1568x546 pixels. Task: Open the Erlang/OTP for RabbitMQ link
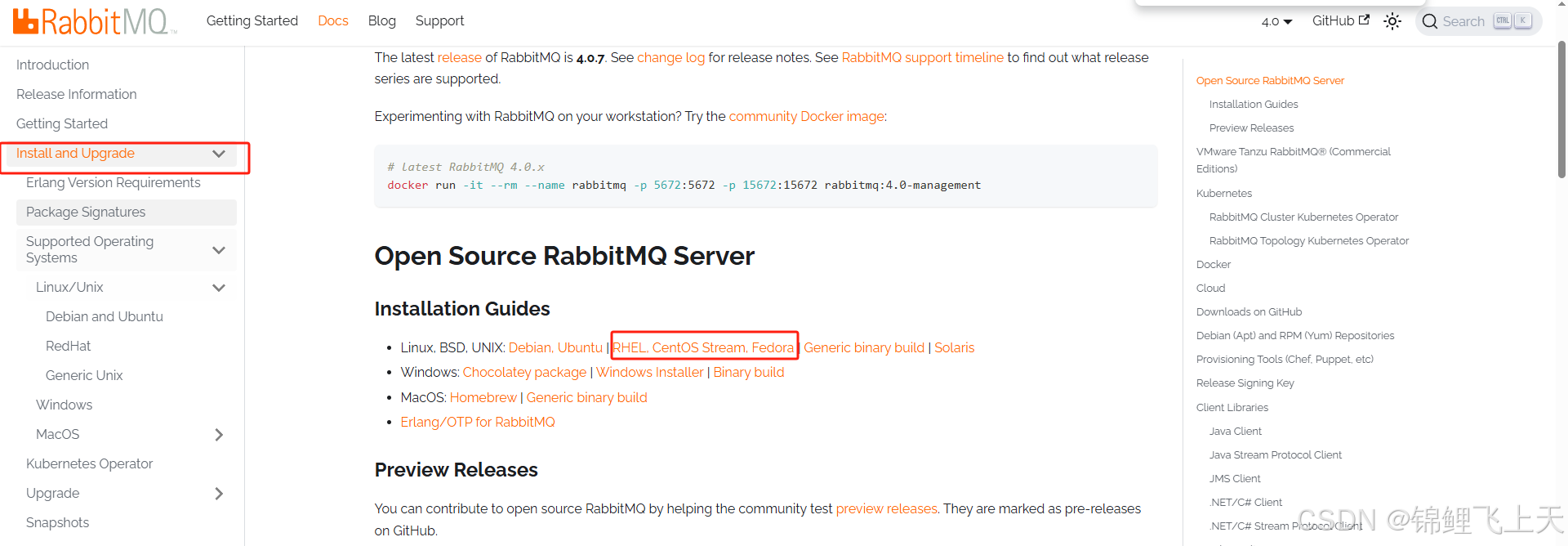(478, 422)
